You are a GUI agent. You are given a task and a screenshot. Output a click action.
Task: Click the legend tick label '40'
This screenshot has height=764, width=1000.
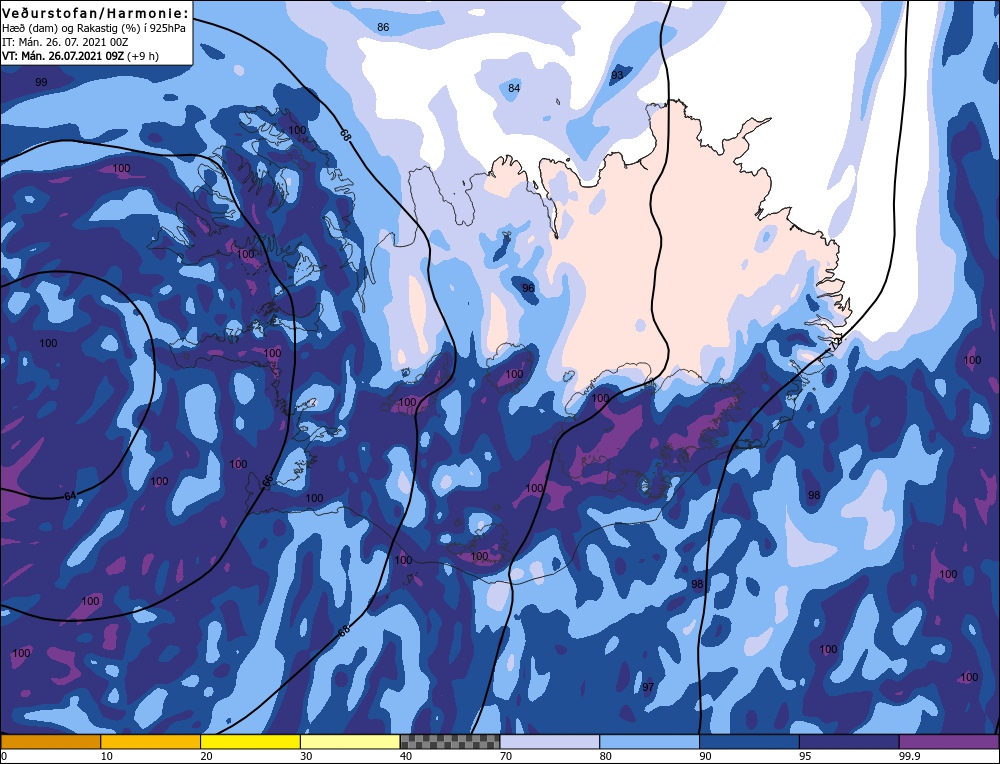tap(406, 756)
